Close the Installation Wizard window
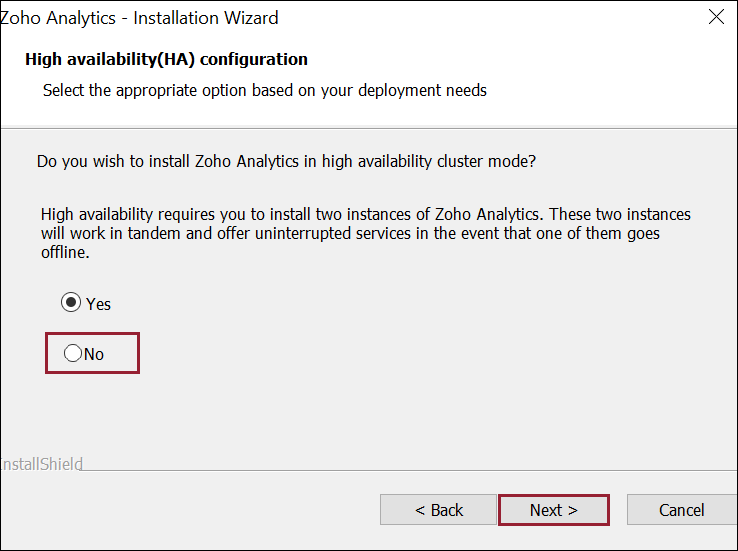 716,18
